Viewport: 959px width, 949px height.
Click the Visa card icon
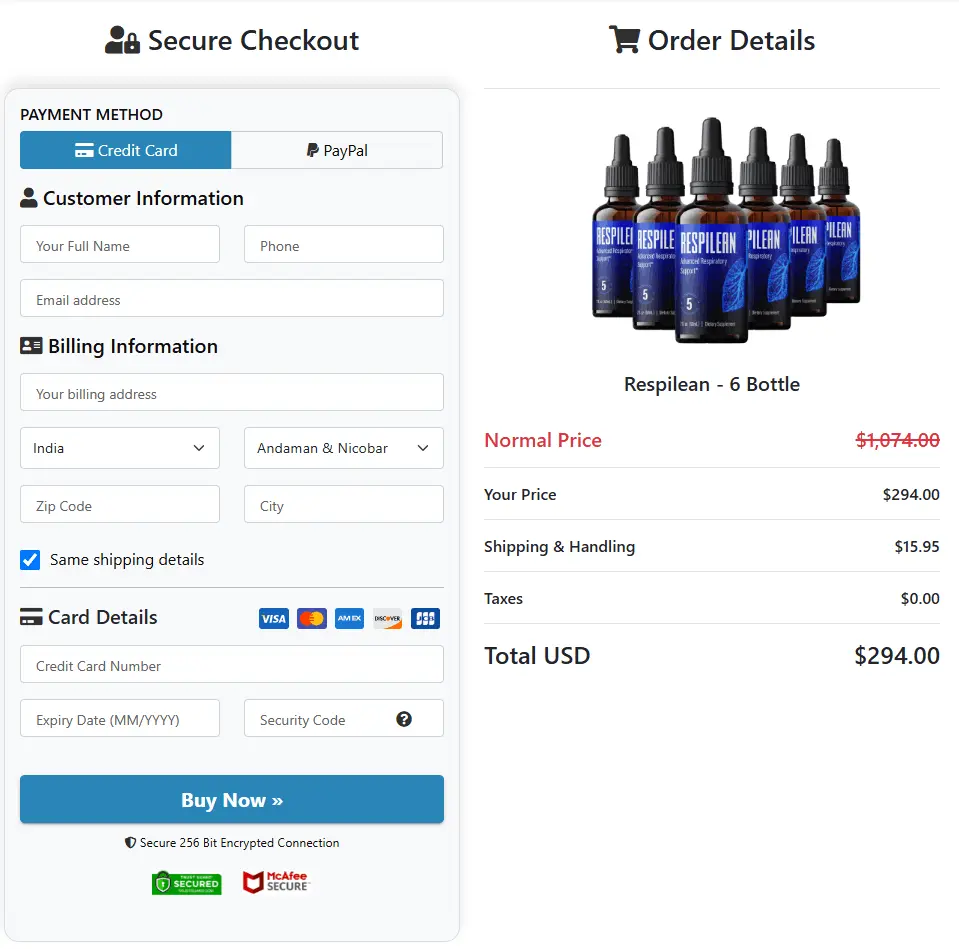tap(273, 618)
